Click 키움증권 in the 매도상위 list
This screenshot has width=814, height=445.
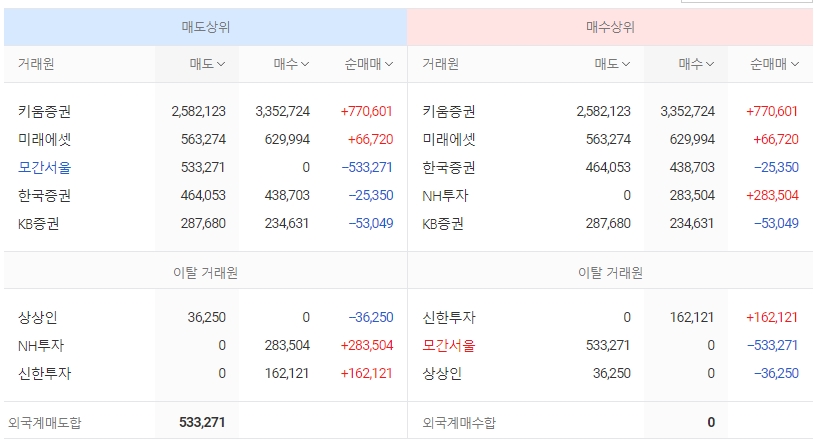click(44, 111)
